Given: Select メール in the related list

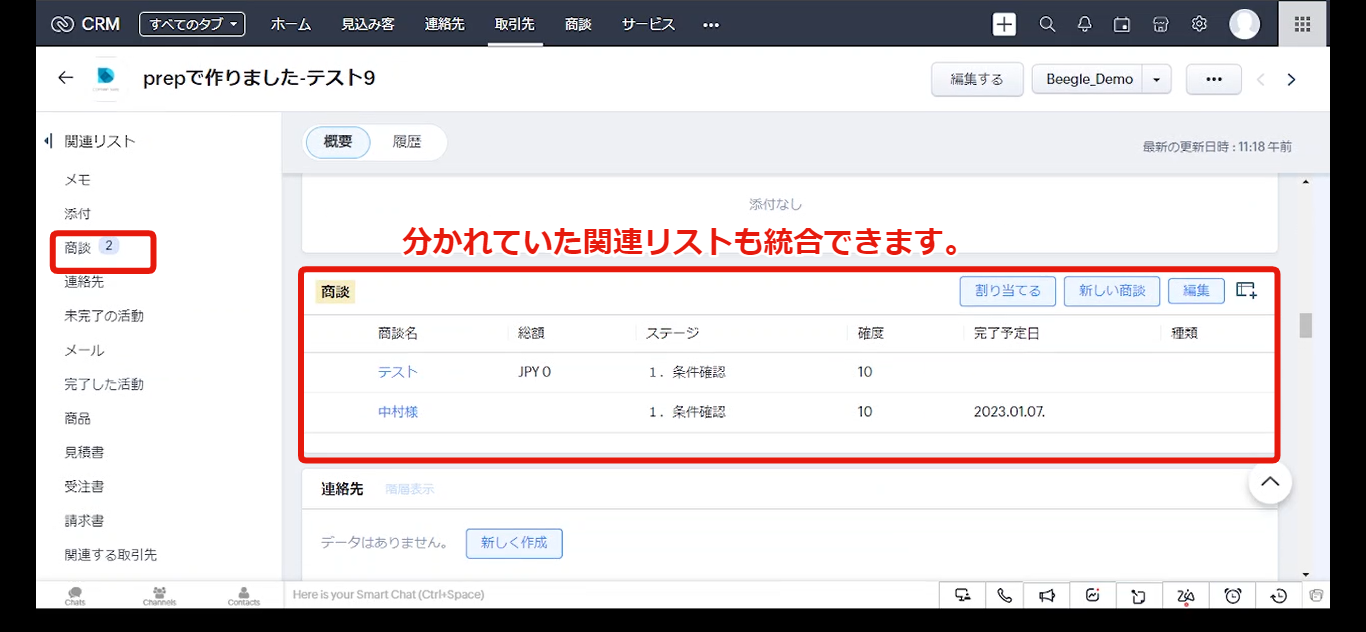Looking at the screenshot, I should pyautogui.click(x=84, y=350).
